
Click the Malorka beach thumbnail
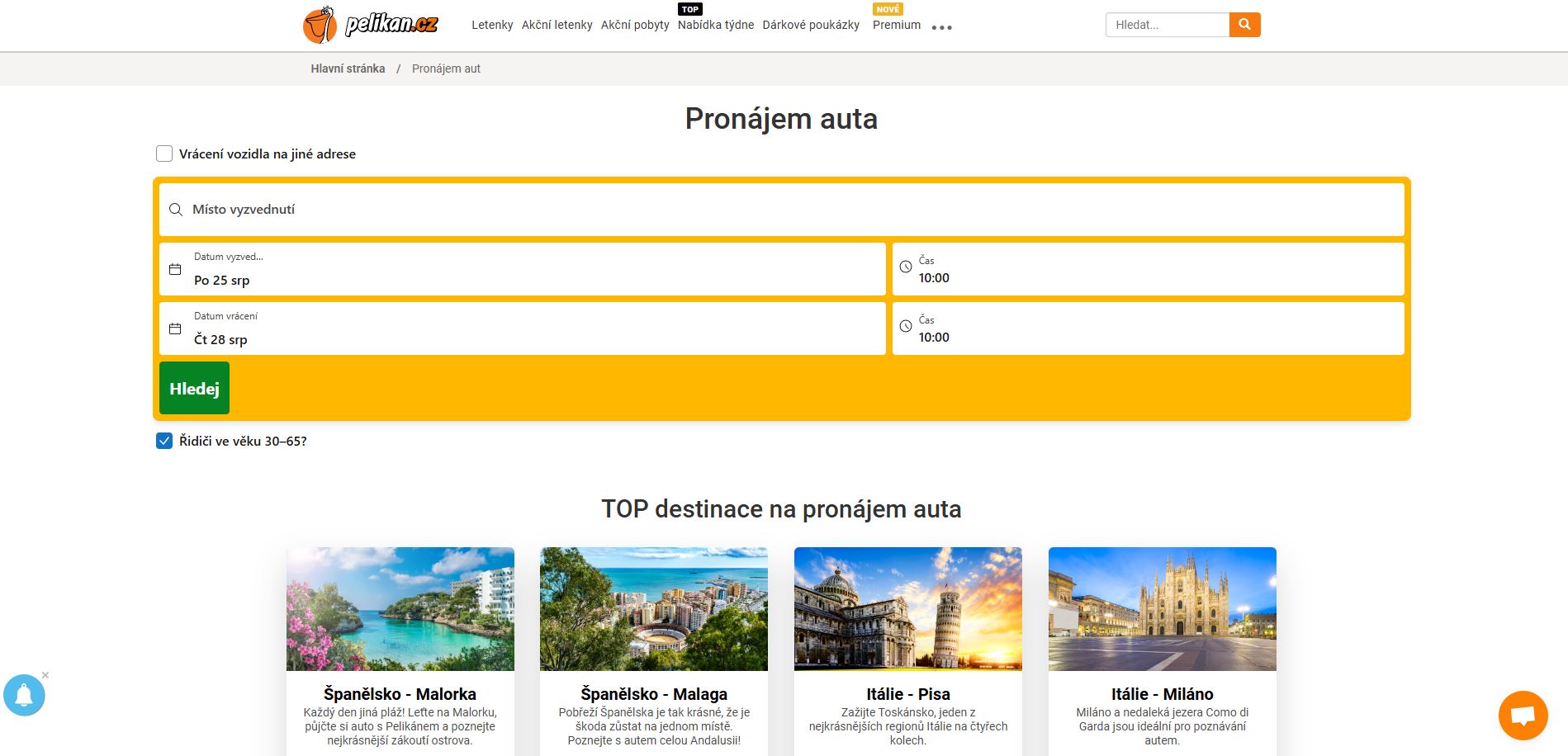[x=400, y=609]
